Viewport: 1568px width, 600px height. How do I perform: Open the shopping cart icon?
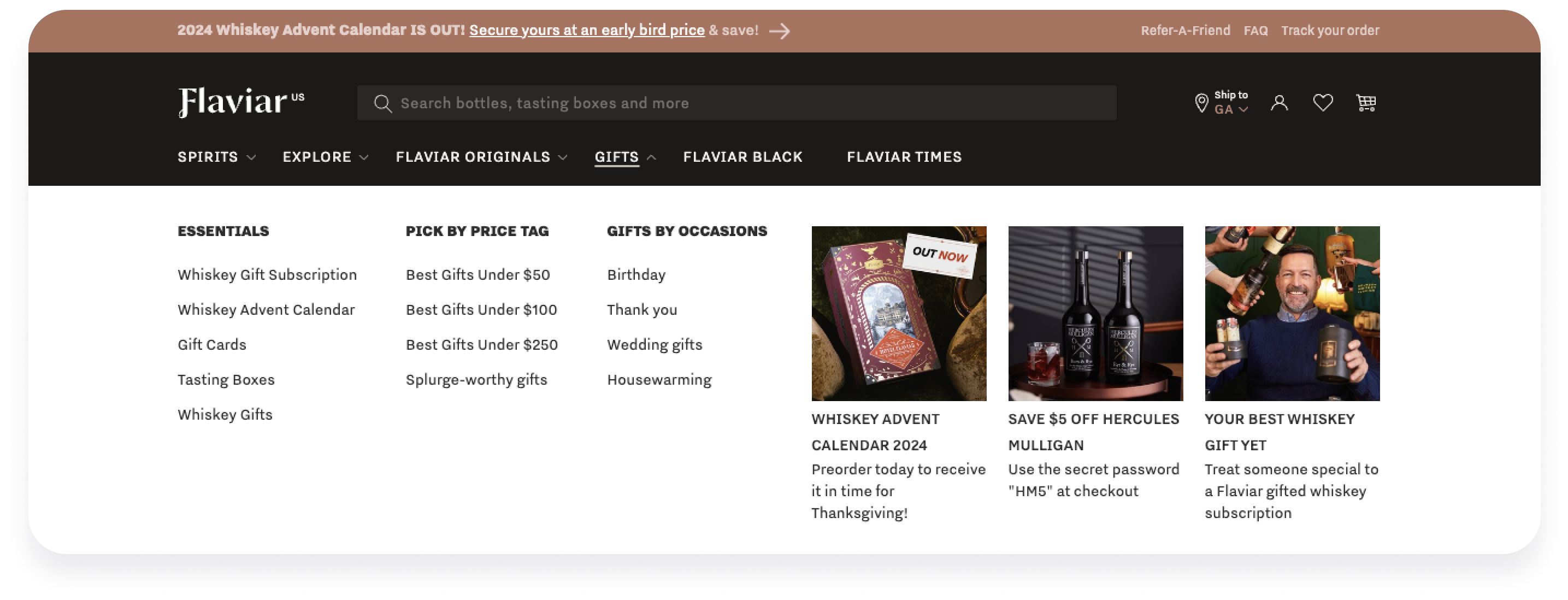(1366, 103)
